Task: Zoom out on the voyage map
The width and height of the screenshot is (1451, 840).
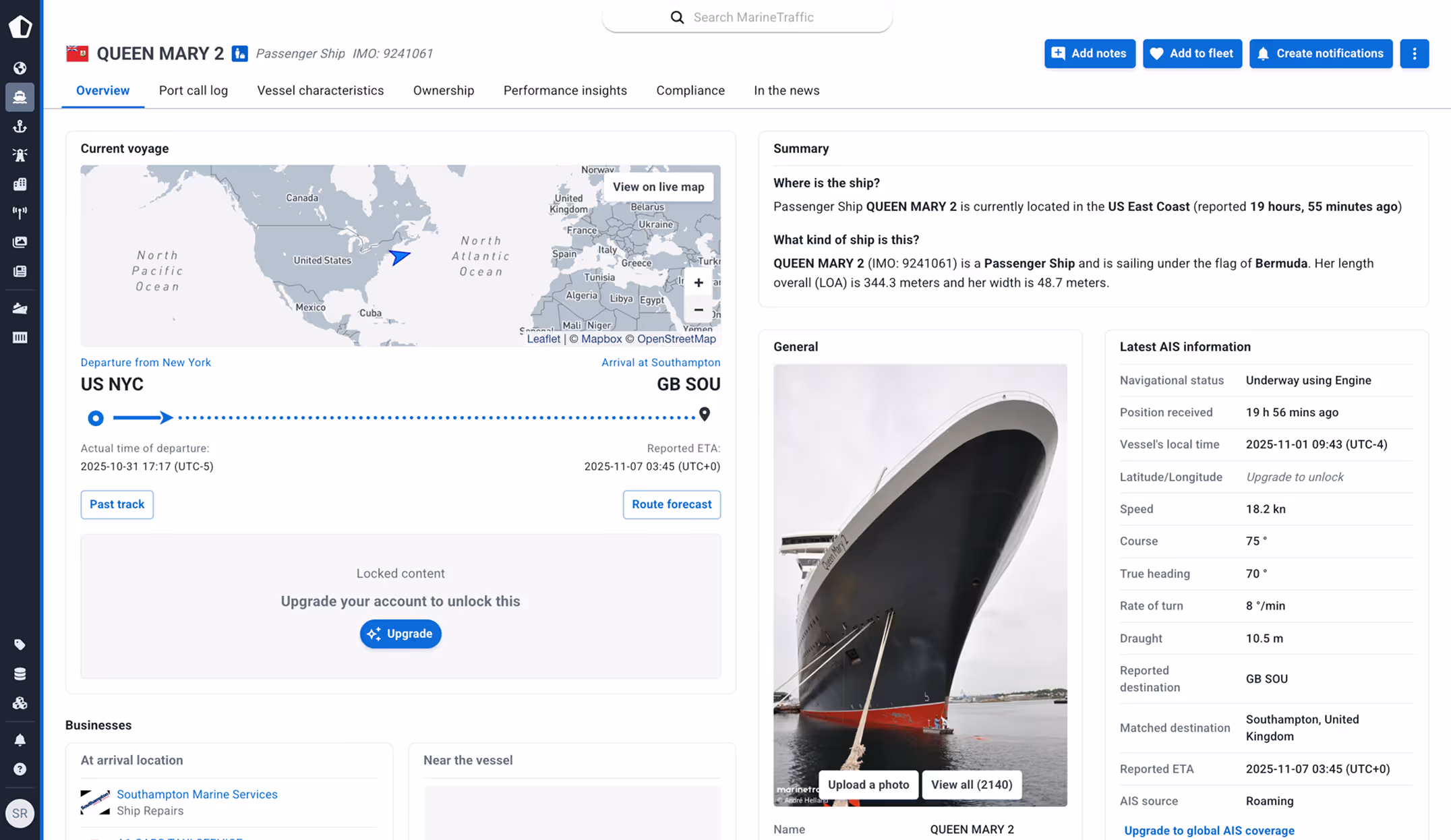Action: pyautogui.click(x=699, y=310)
